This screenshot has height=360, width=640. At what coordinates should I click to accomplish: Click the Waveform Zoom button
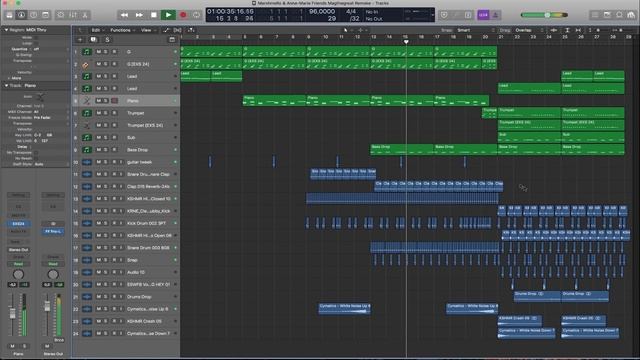pyautogui.click(x=554, y=30)
